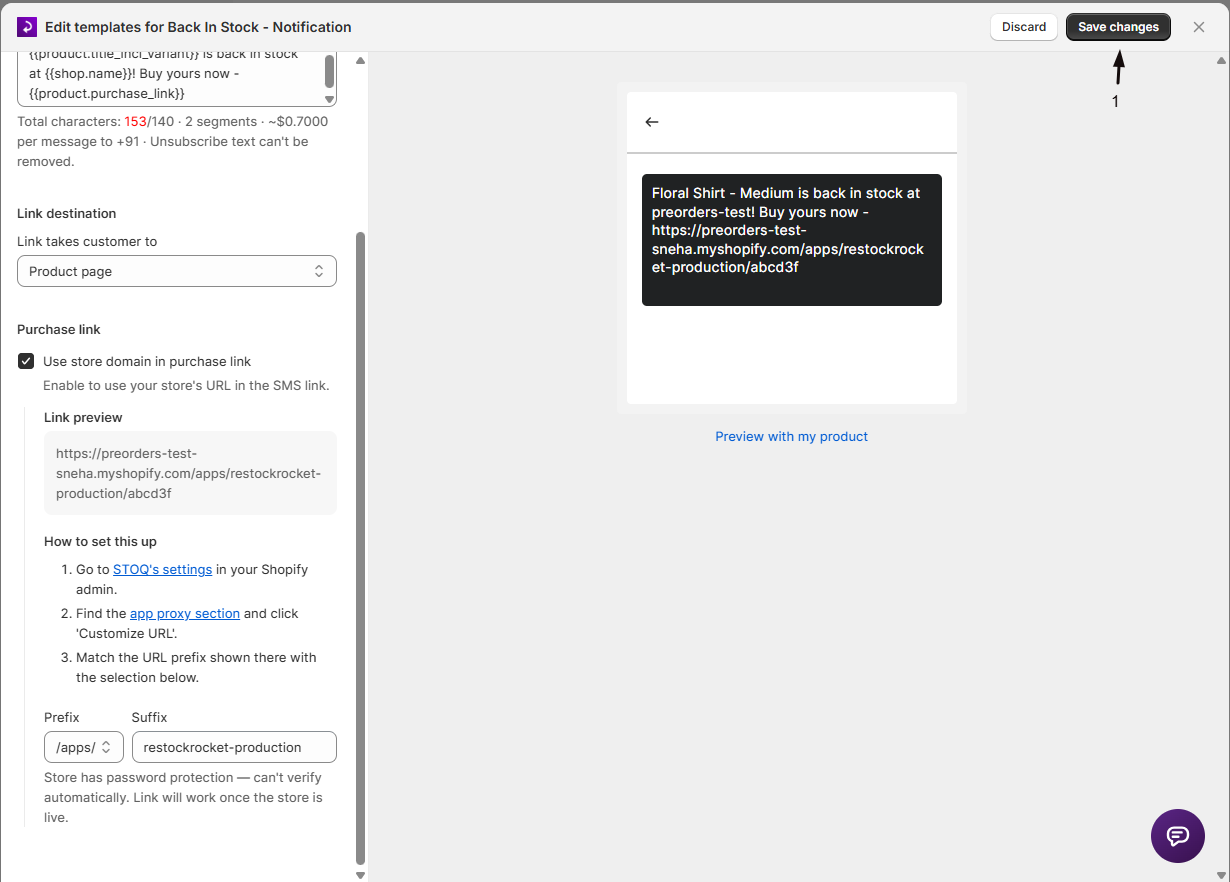The height and width of the screenshot is (882, 1230).
Task: Click the left panel scrollbar thumb
Action: (x=361, y=548)
